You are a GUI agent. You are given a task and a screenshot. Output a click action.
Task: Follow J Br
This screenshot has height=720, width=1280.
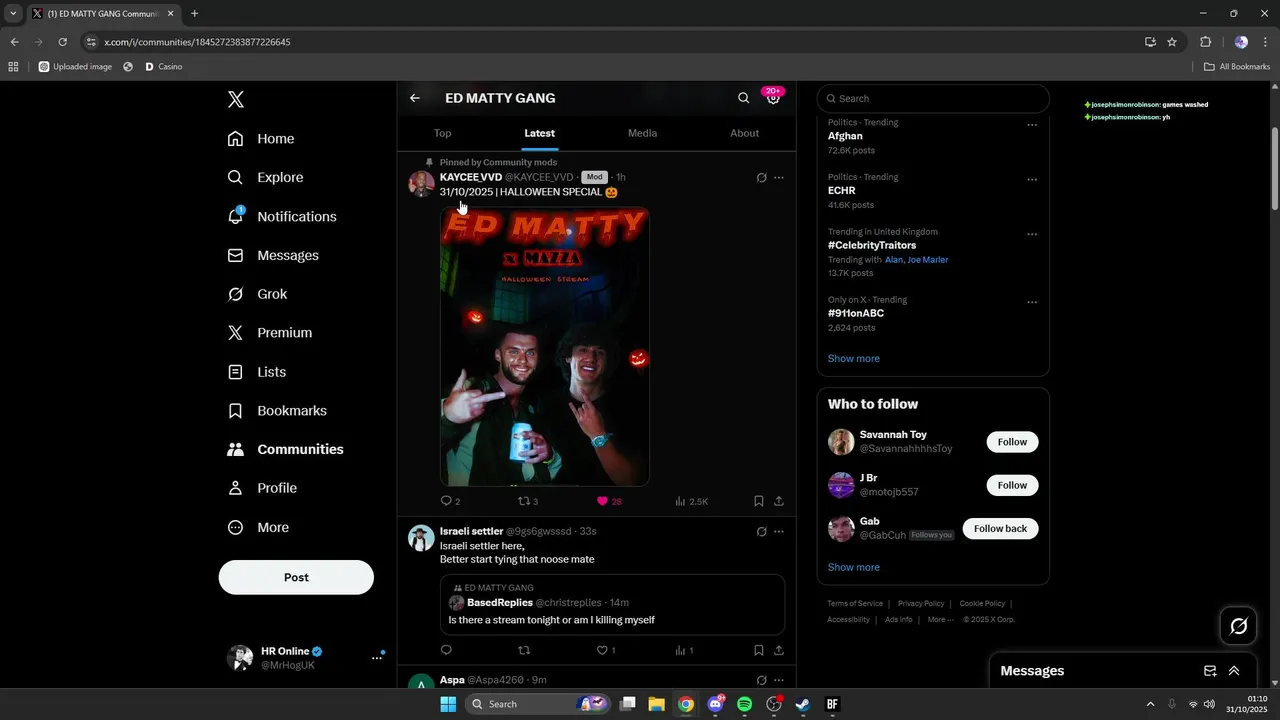[x=1012, y=485]
